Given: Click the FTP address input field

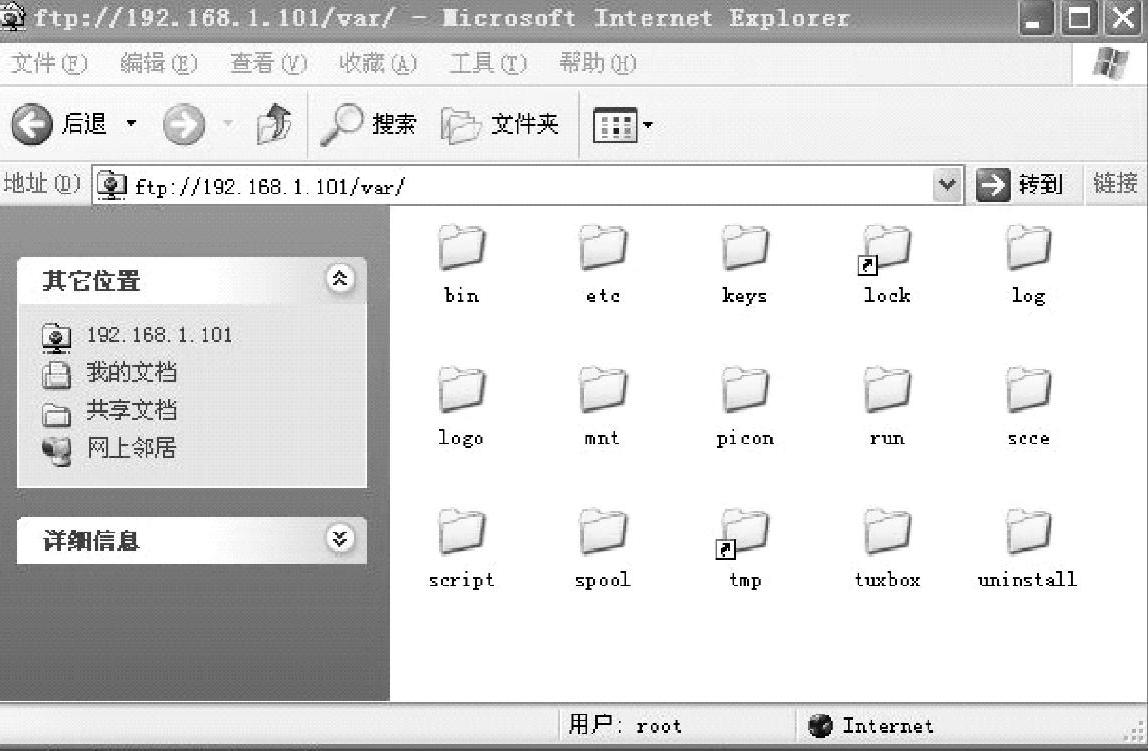Looking at the screenshot, I should point(530,186).
